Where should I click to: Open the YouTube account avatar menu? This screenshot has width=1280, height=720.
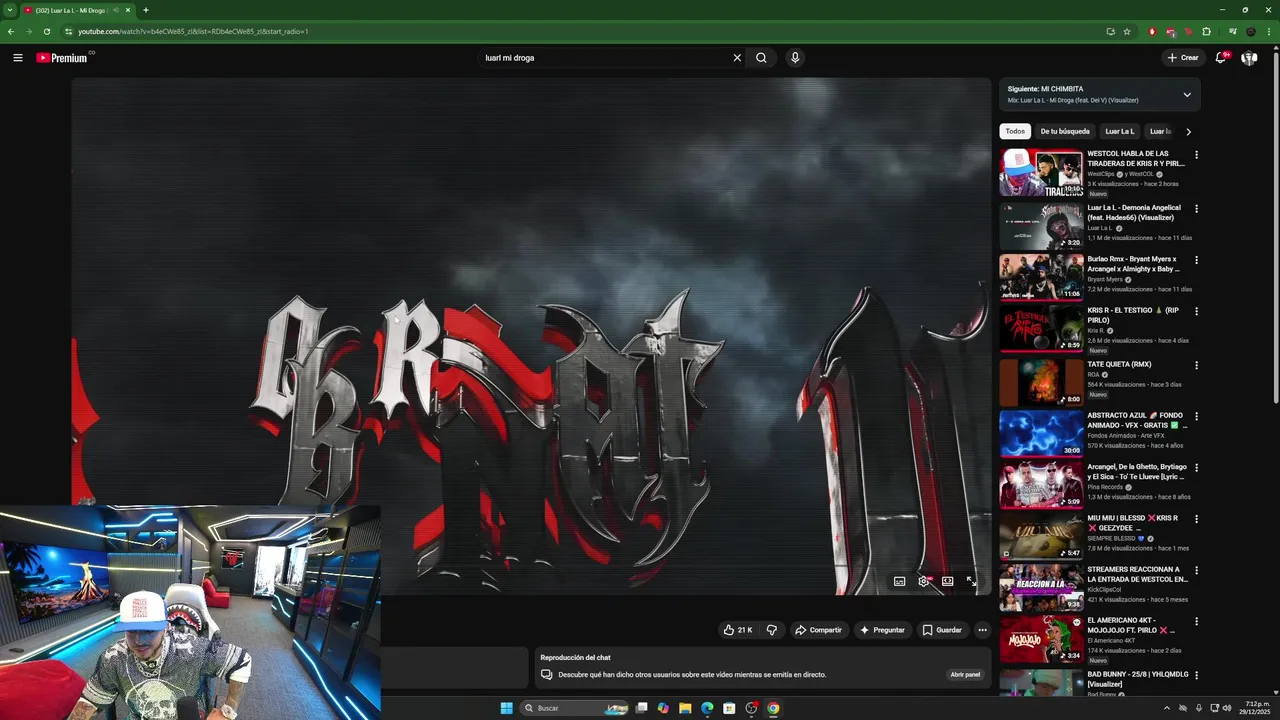coord(1249,58)
